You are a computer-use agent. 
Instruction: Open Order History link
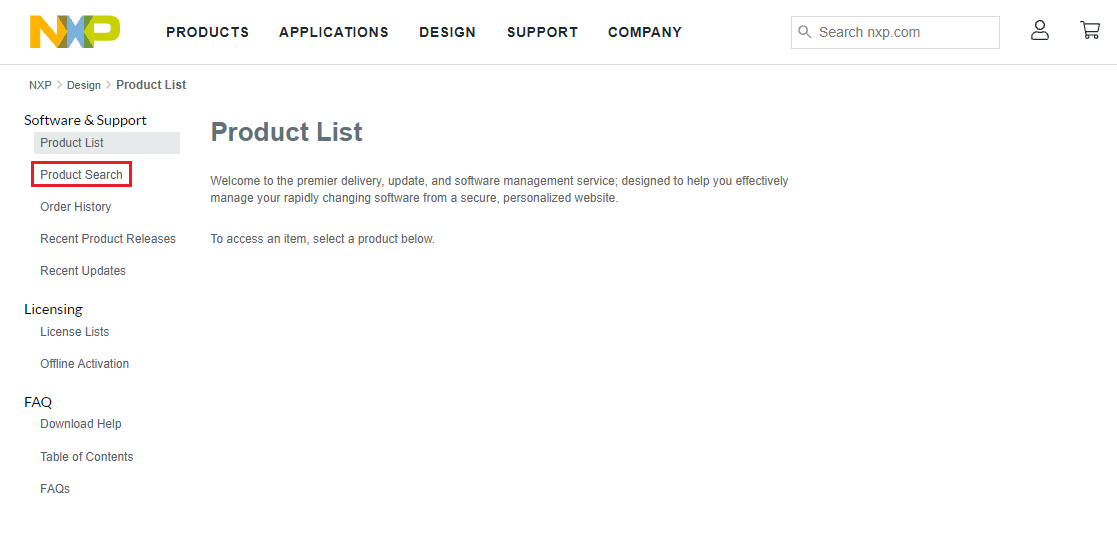pyautogui.click(x=76, y=207)
